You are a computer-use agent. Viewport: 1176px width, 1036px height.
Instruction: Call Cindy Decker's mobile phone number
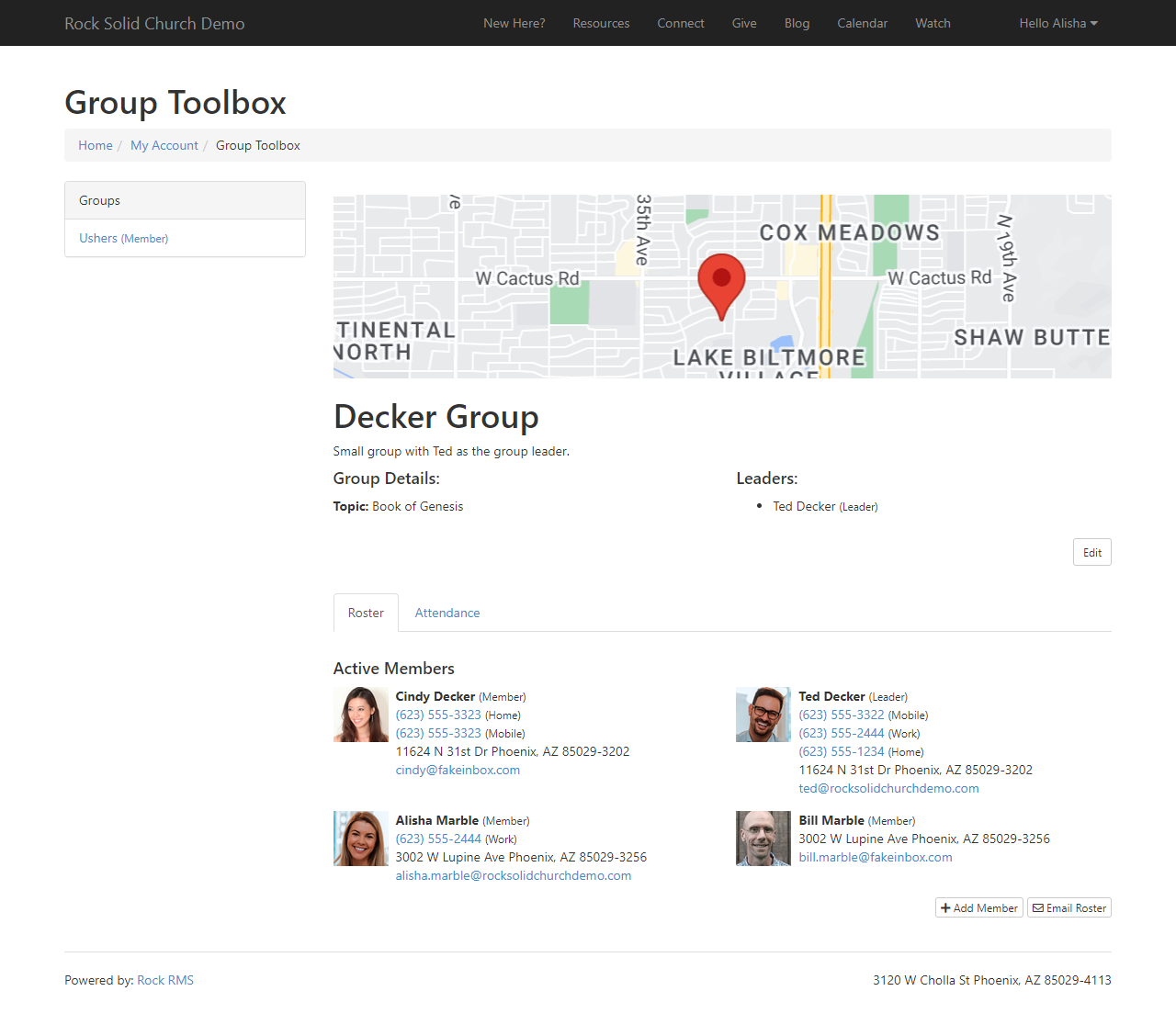tap(438, 733)
